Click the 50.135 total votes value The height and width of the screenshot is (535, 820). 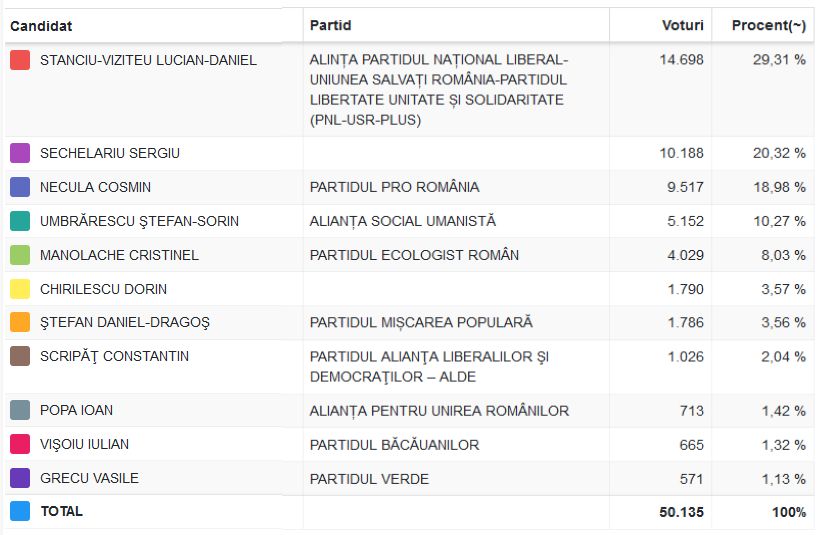pyautogui.click(x=680, y=512)
